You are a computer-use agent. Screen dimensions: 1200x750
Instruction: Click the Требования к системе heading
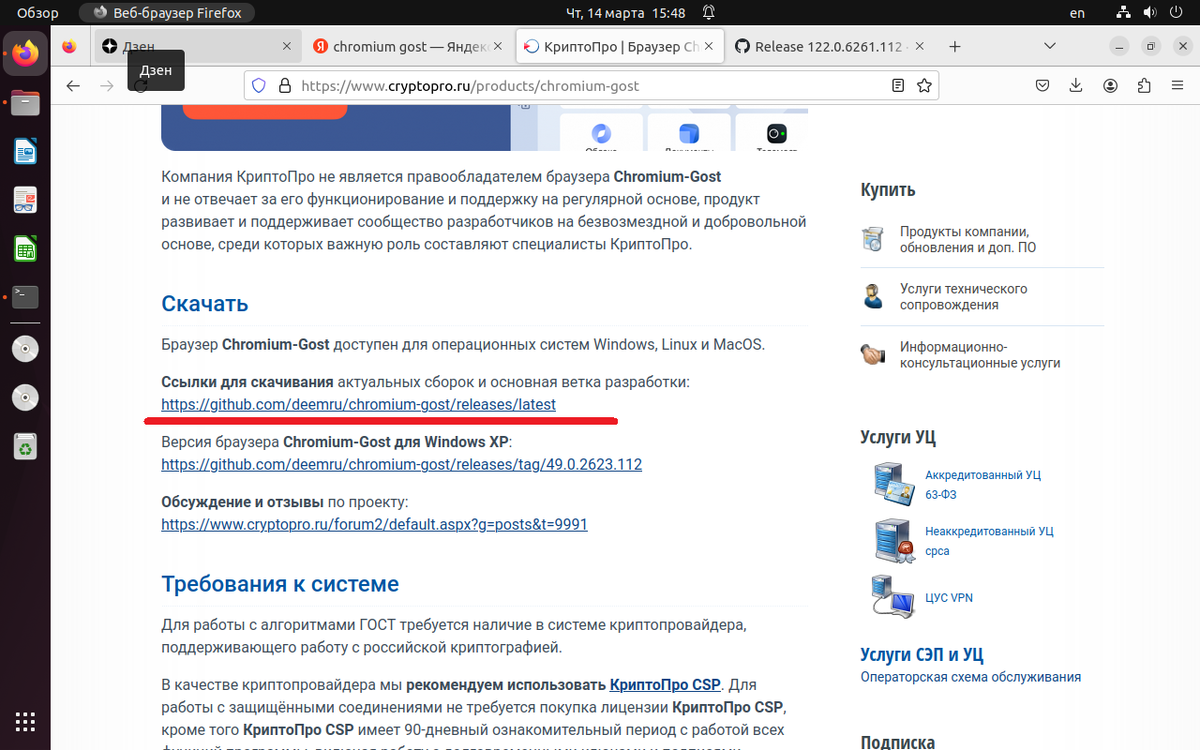pyautogui.click(x=280, y=584)
